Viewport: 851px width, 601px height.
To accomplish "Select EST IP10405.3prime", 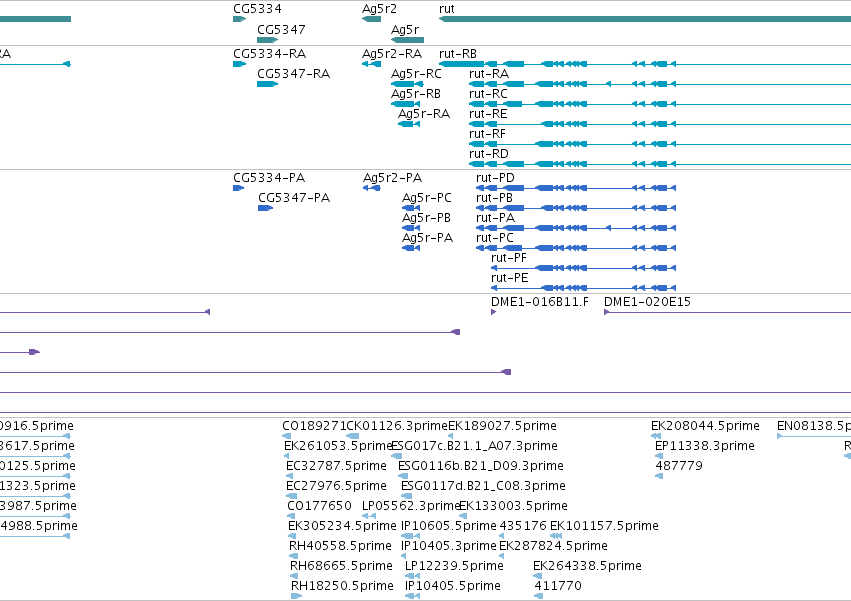I will pyautogui.click(x=404, y=556).
